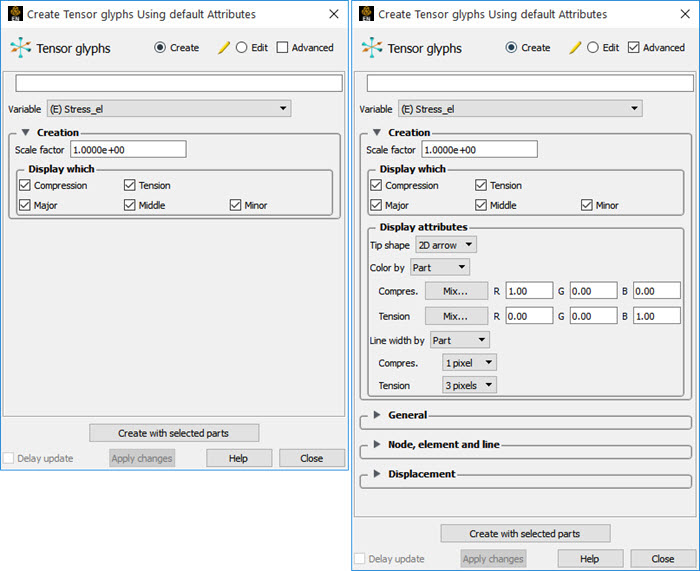Click pencil Edit icon in left dialog

tap(224, 47)
